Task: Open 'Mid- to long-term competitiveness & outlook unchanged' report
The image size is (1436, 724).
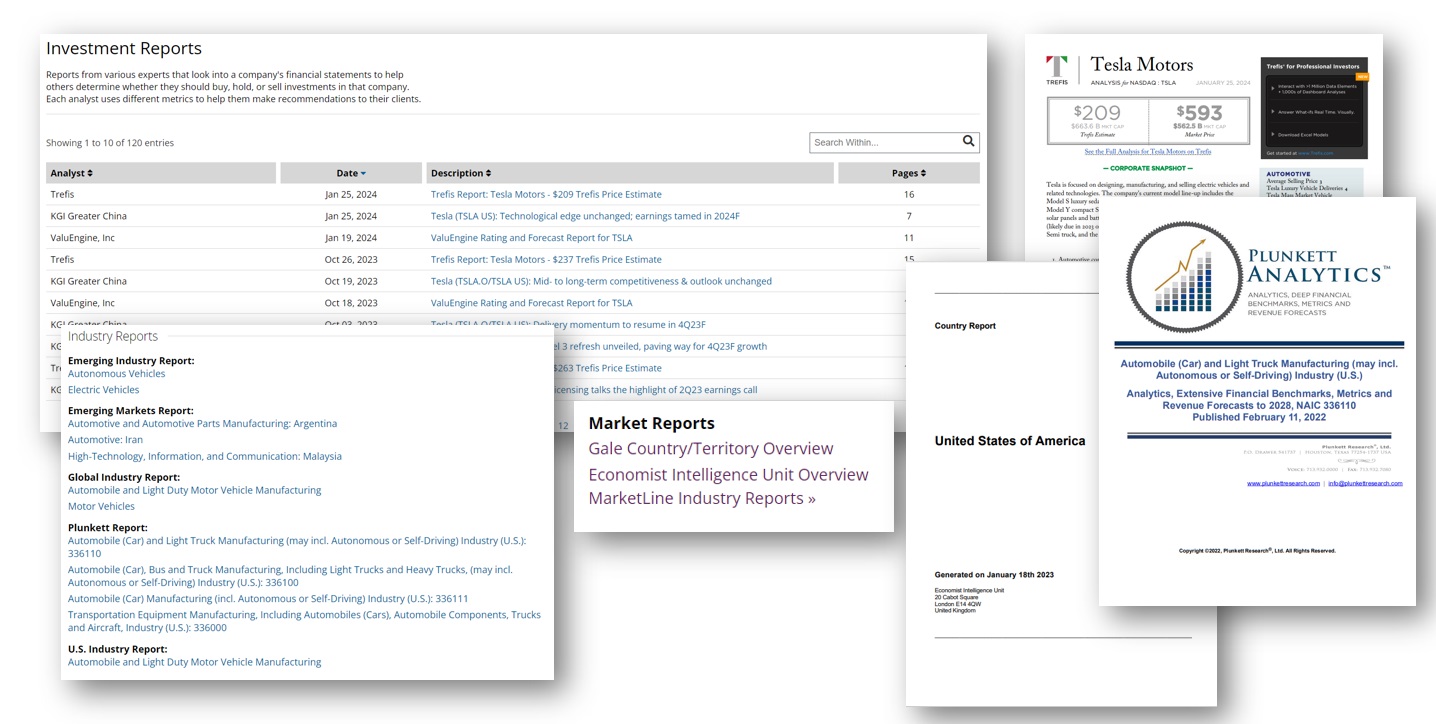Action: (601, 281)
